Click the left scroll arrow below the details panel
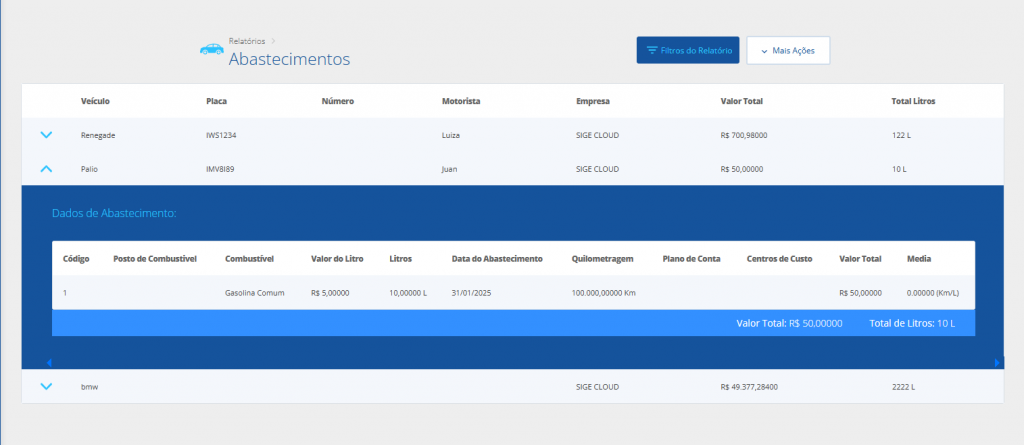The height and width of the screenshot is (445, 1024). point(49,362)
